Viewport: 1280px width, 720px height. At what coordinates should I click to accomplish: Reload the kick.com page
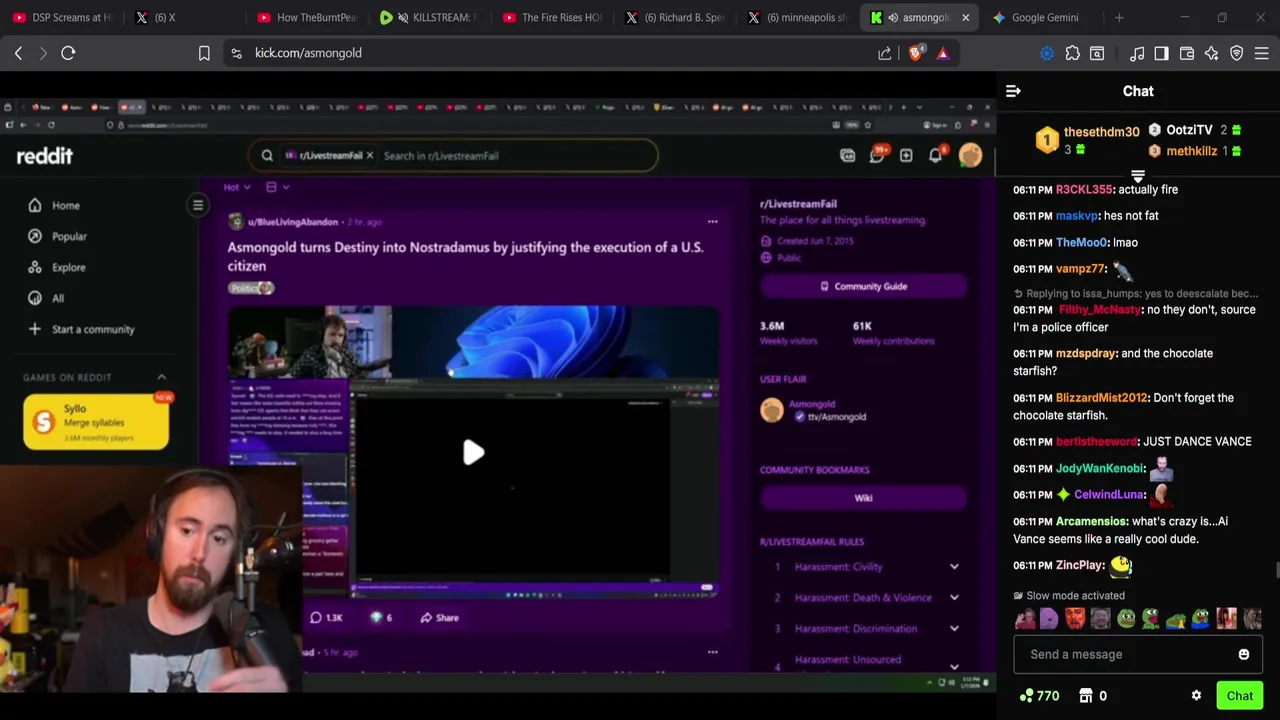click(x=68, y=53)
